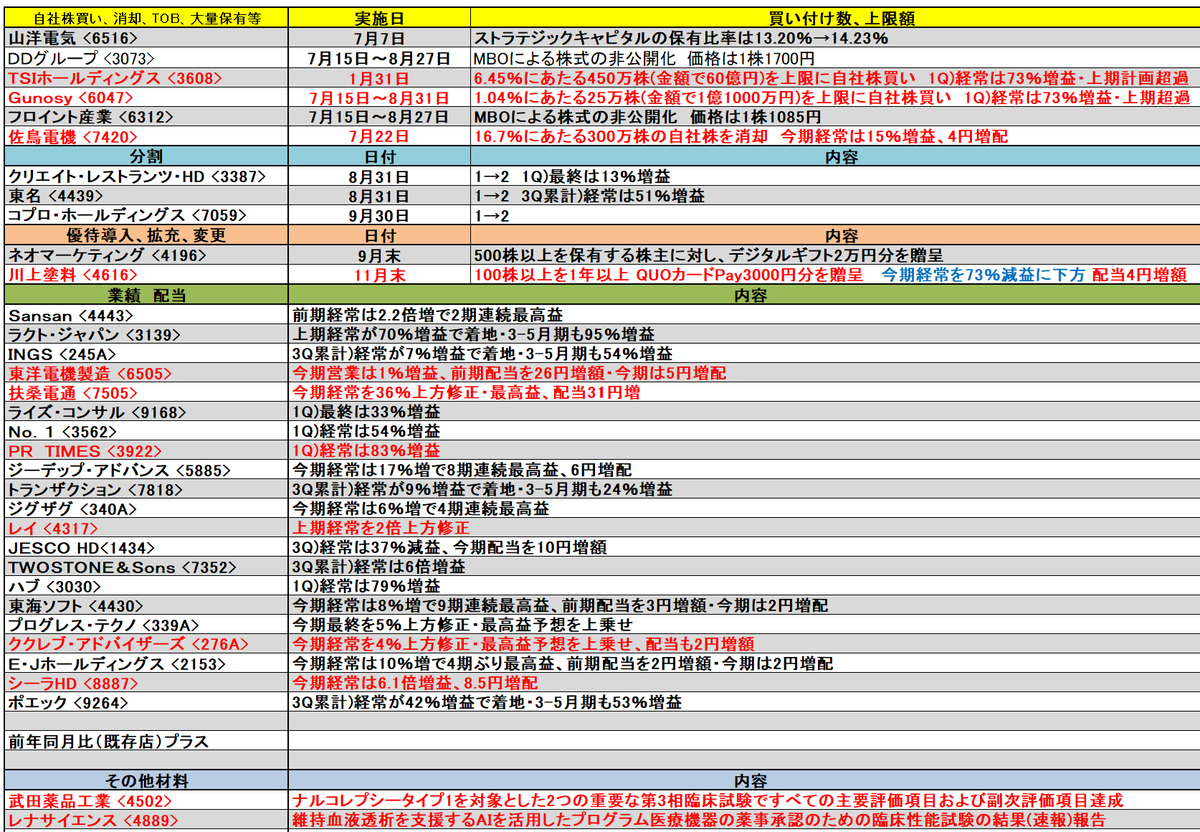Click the 9月末 date cell

point(380,255)
